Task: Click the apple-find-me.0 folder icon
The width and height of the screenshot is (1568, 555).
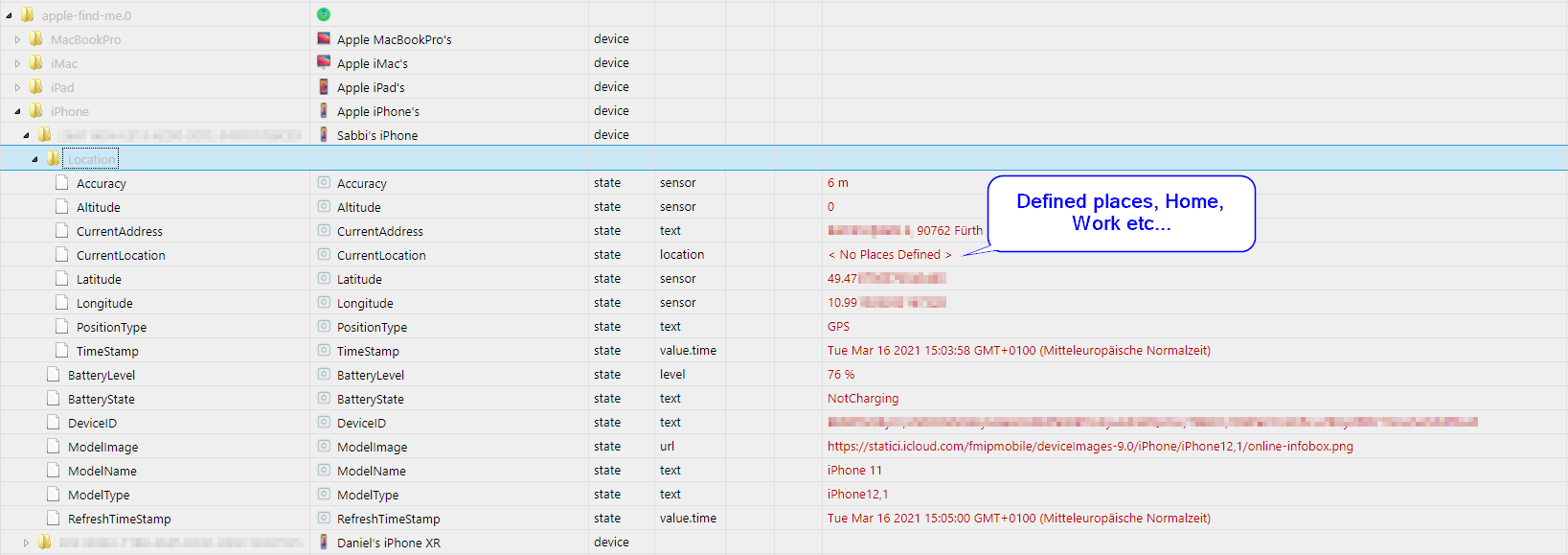Action: (x=27, y=14)
